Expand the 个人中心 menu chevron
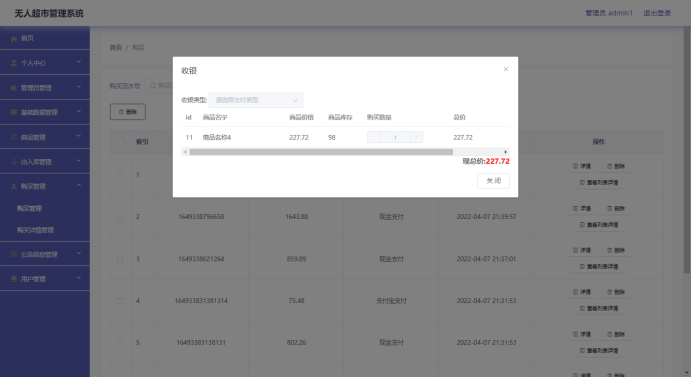 79,62
